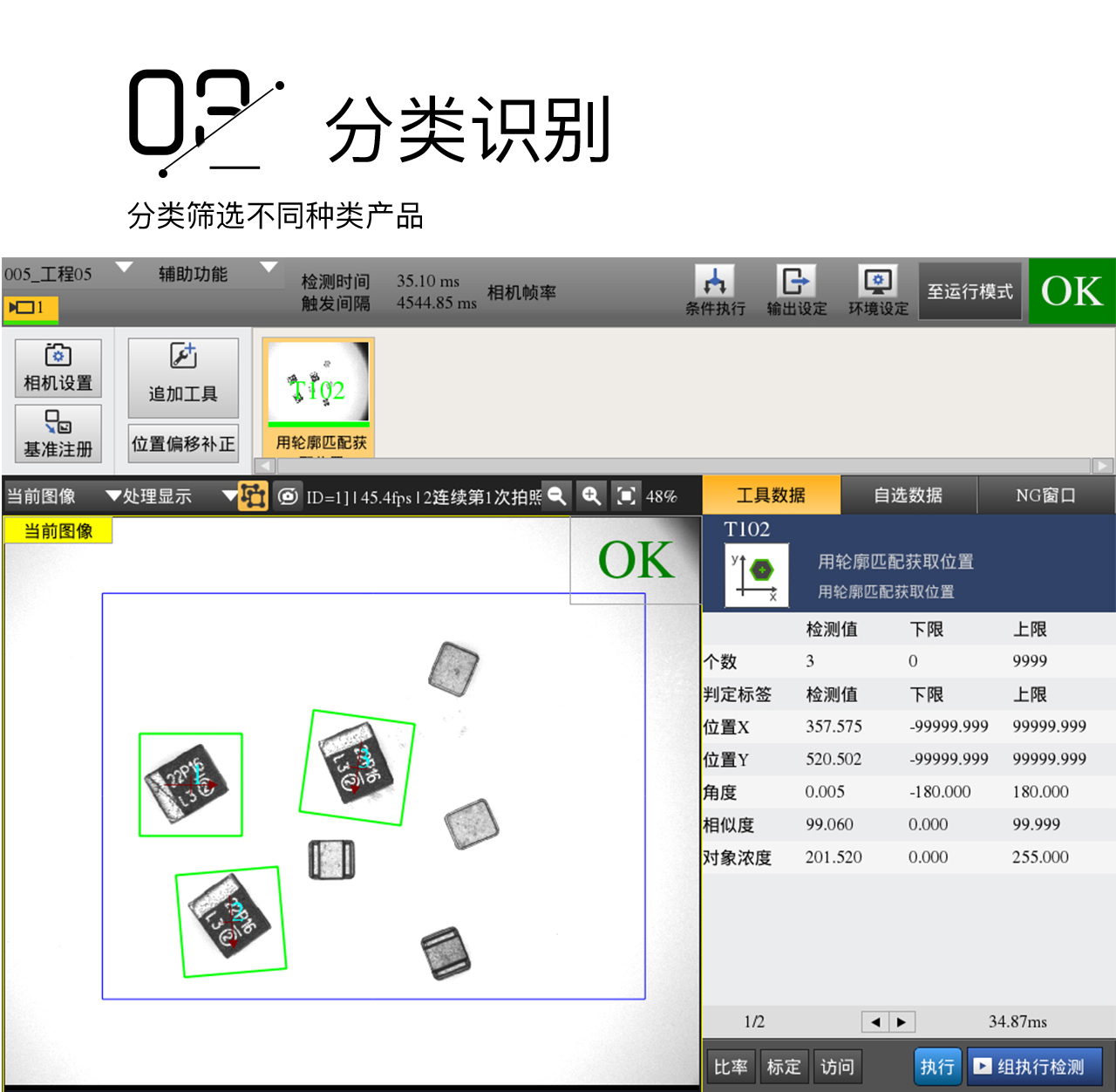Zoom in the image view
The height and width of the screenshot is (1092, 1116).
[x=591, y=496]
